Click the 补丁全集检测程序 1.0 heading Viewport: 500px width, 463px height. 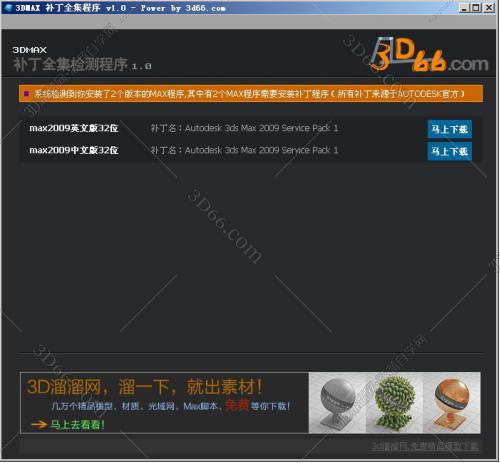point(82,64)
